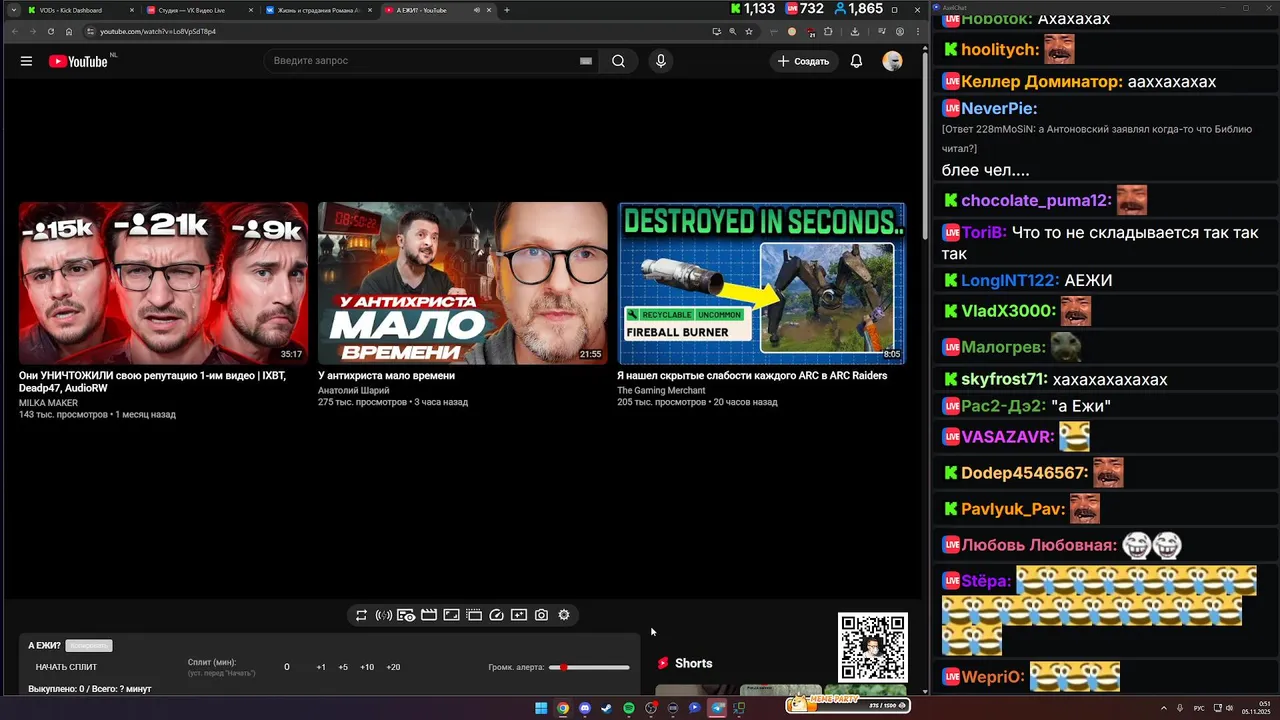Open YouTube notifications bell
Viewport: 1280px width, 720px height.
pyautogui.click(x=856, y=61)
